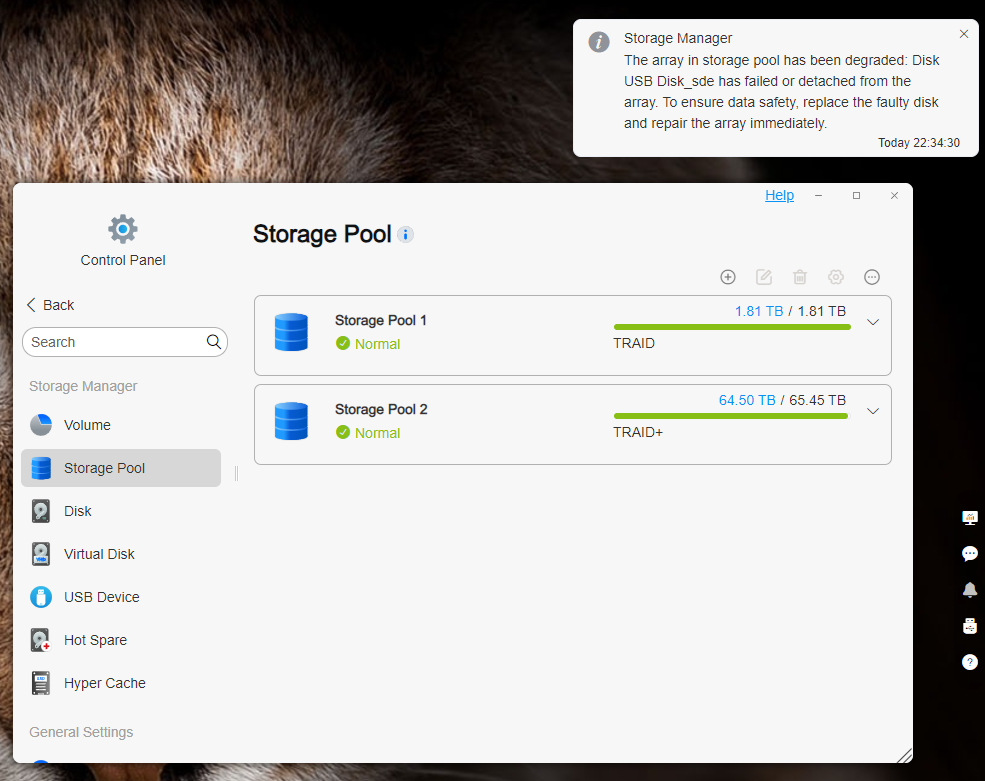Click the USB Device icon in sidebar
This screenshot has height=781, width=985.
[x=41, y=597]
